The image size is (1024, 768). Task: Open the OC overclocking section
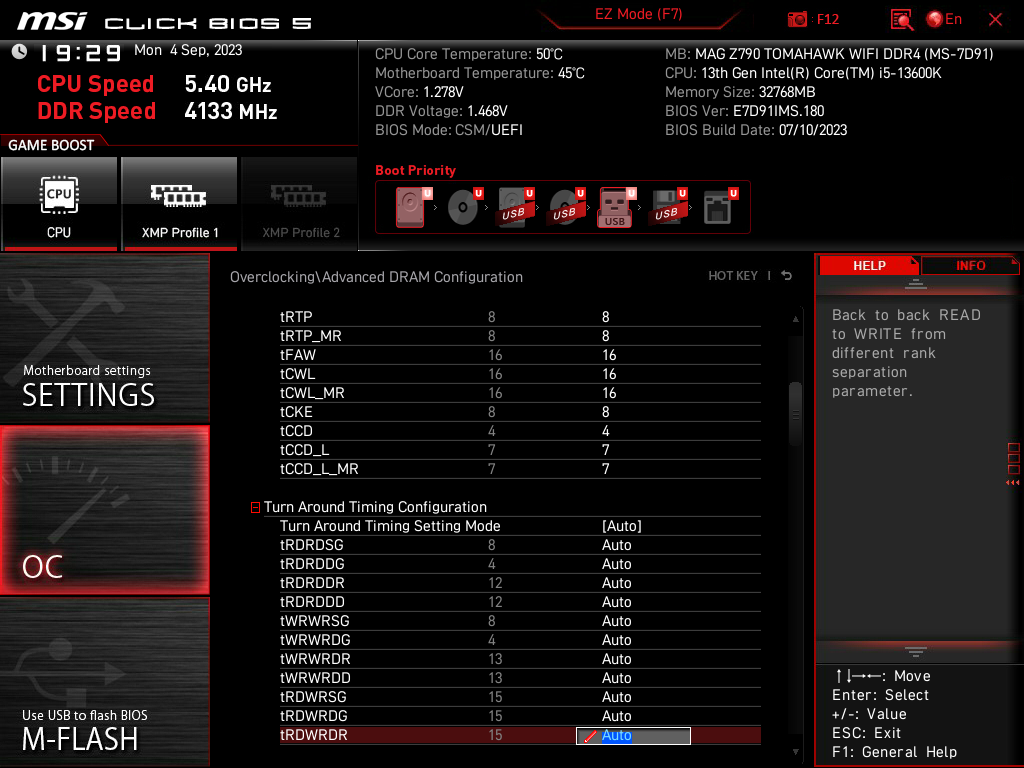[x=104, y=510]
